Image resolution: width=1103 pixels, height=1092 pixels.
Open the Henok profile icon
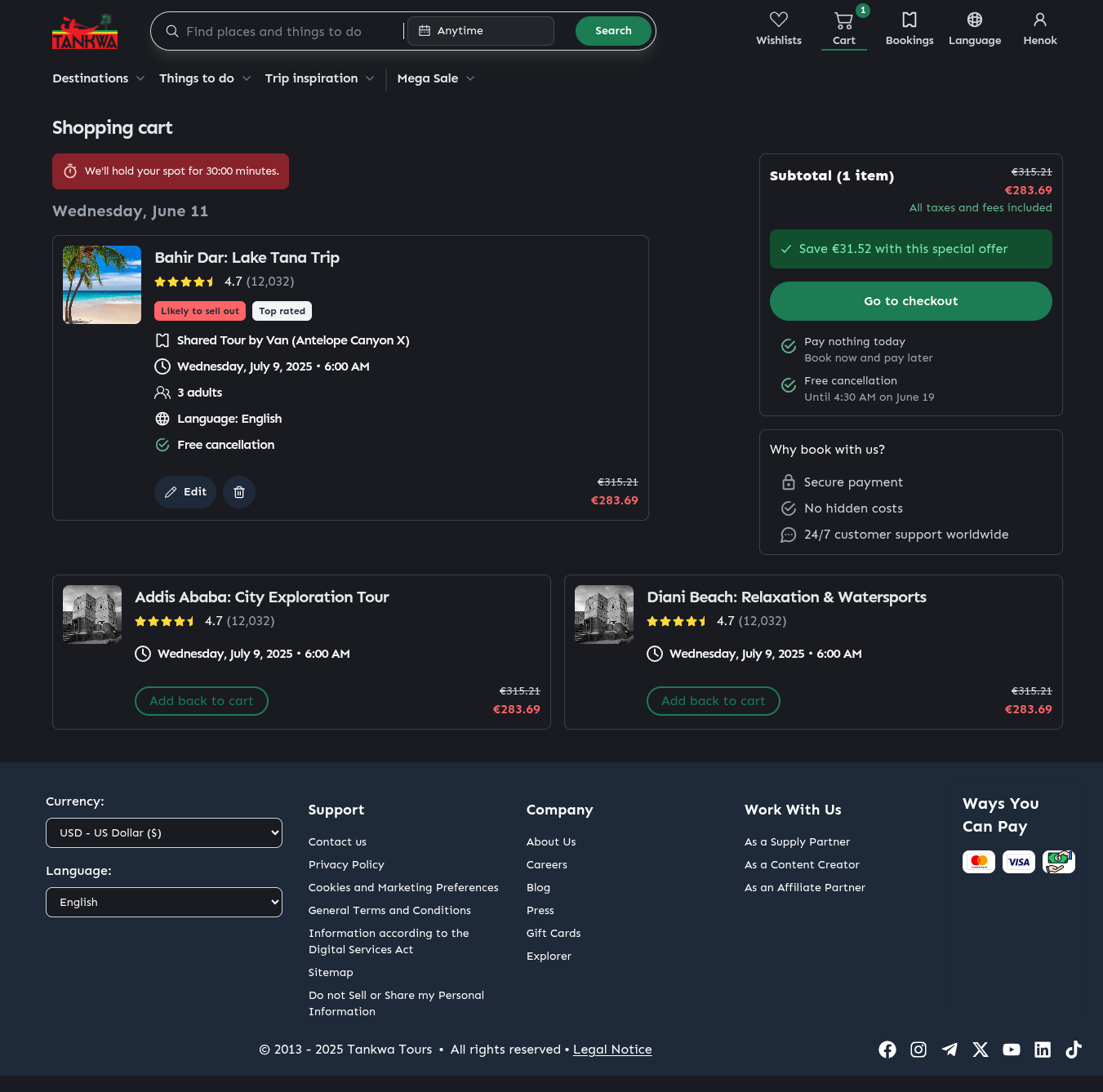[x=1039, y=20]
